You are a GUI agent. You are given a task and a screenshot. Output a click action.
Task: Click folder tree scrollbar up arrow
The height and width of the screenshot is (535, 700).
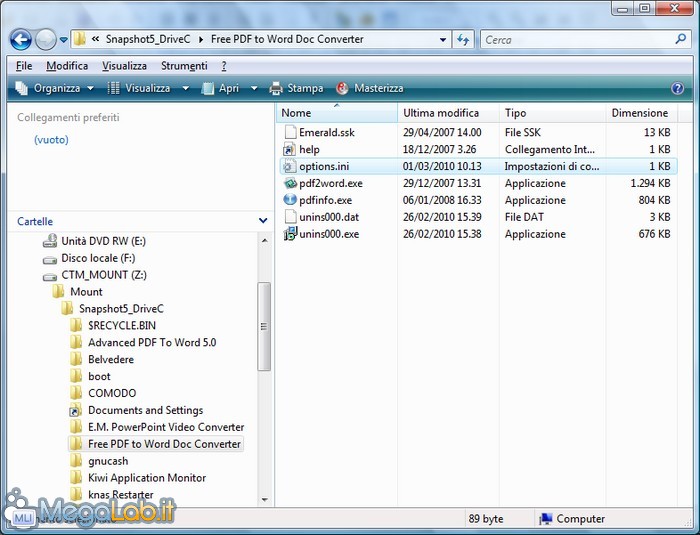click(x=264, y=241)
